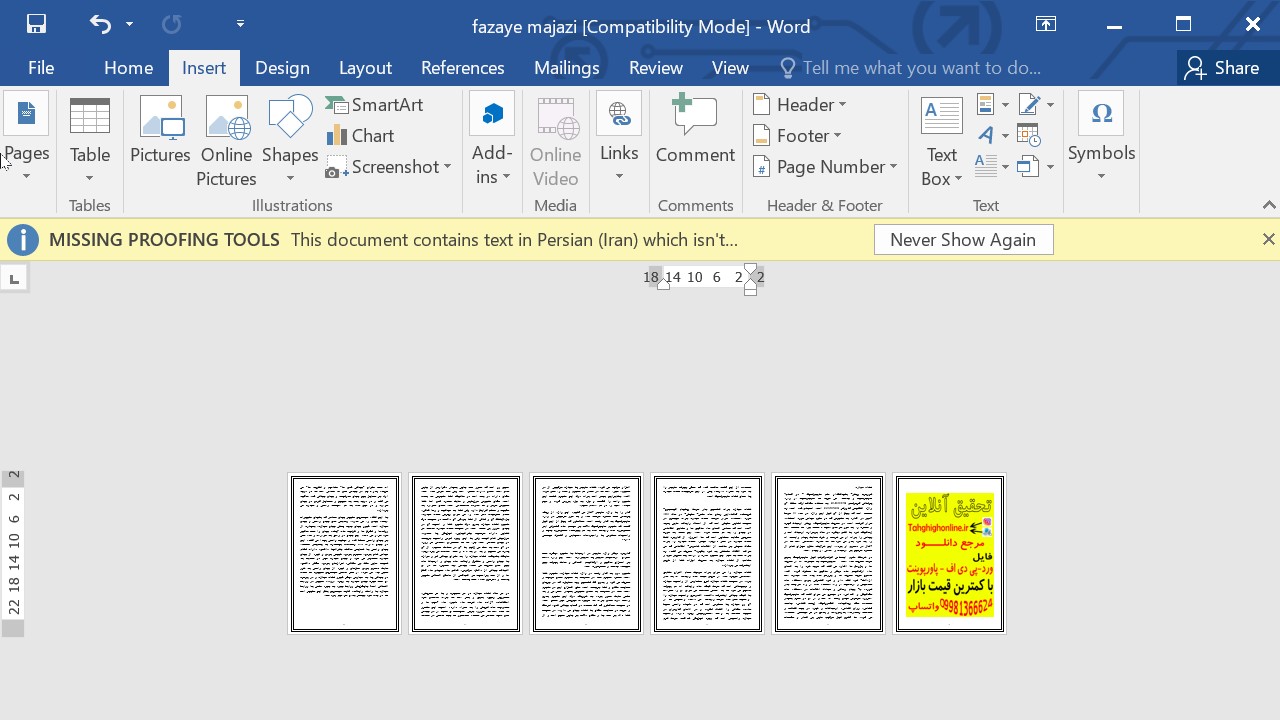
Task: Click the Redo repeat icon
Action: click(171, 24)
